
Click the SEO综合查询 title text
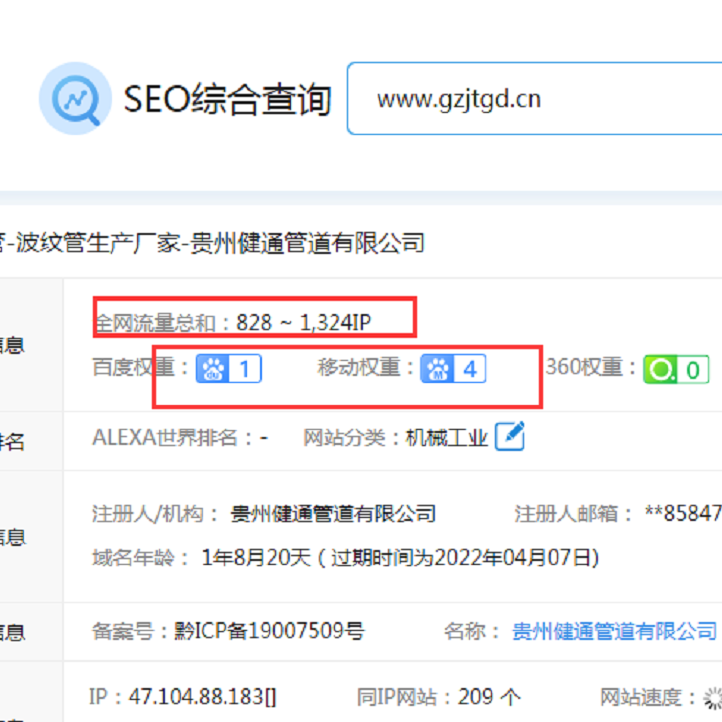[227, 99]
